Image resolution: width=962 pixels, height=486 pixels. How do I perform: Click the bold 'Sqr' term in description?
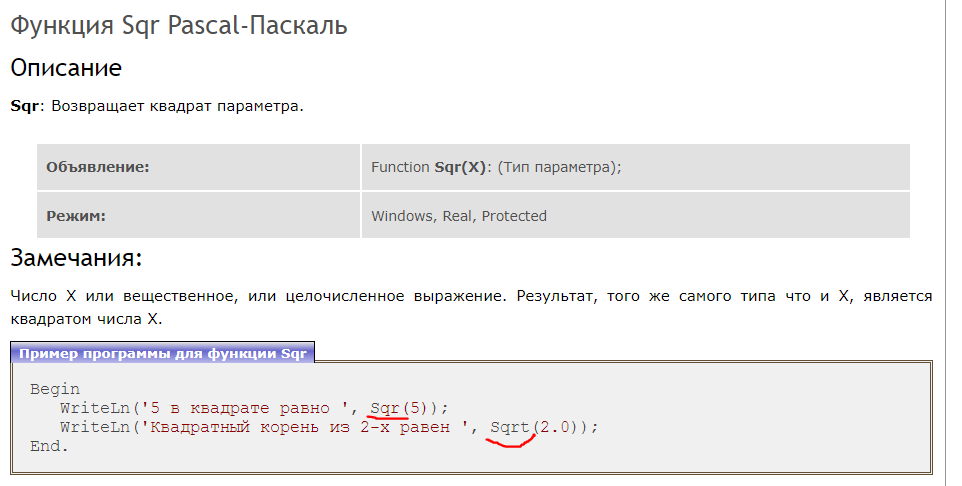pos(25,106)
